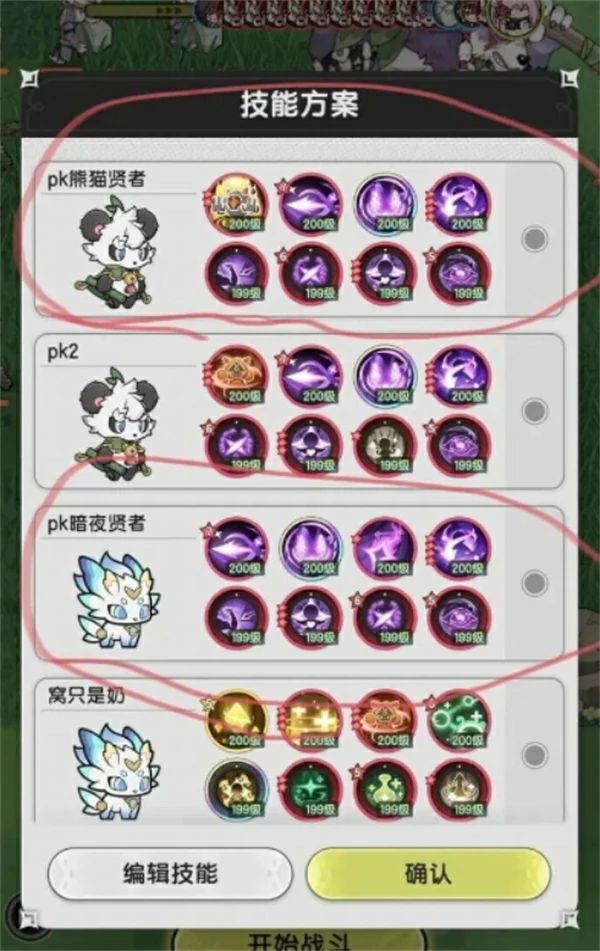Tap the purple eye skill icon in pk熊猫贤者
Screen dimensions: 600x951
[459, 274]
